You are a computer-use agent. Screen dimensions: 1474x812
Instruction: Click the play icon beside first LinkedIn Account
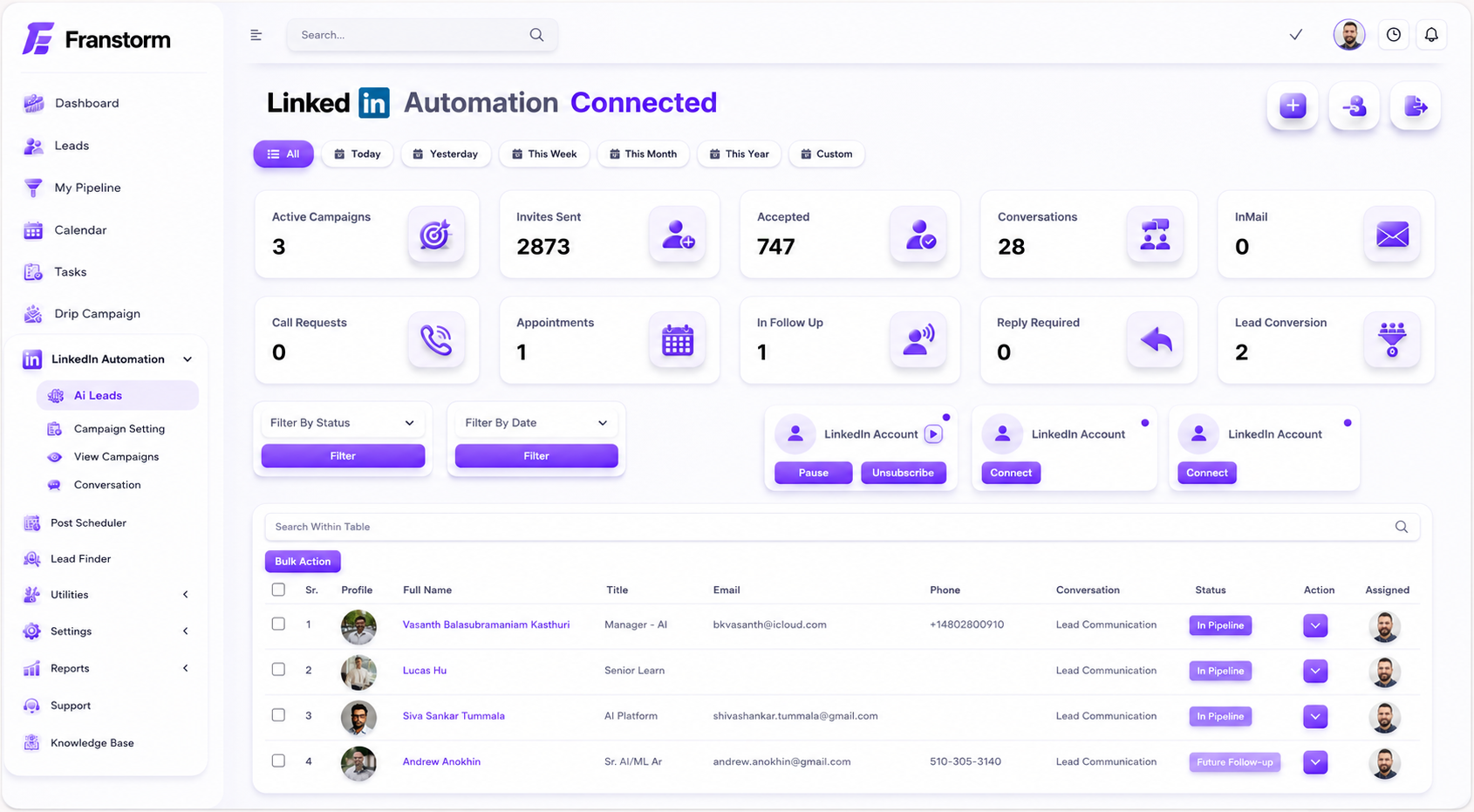click(x=933, y=433)
